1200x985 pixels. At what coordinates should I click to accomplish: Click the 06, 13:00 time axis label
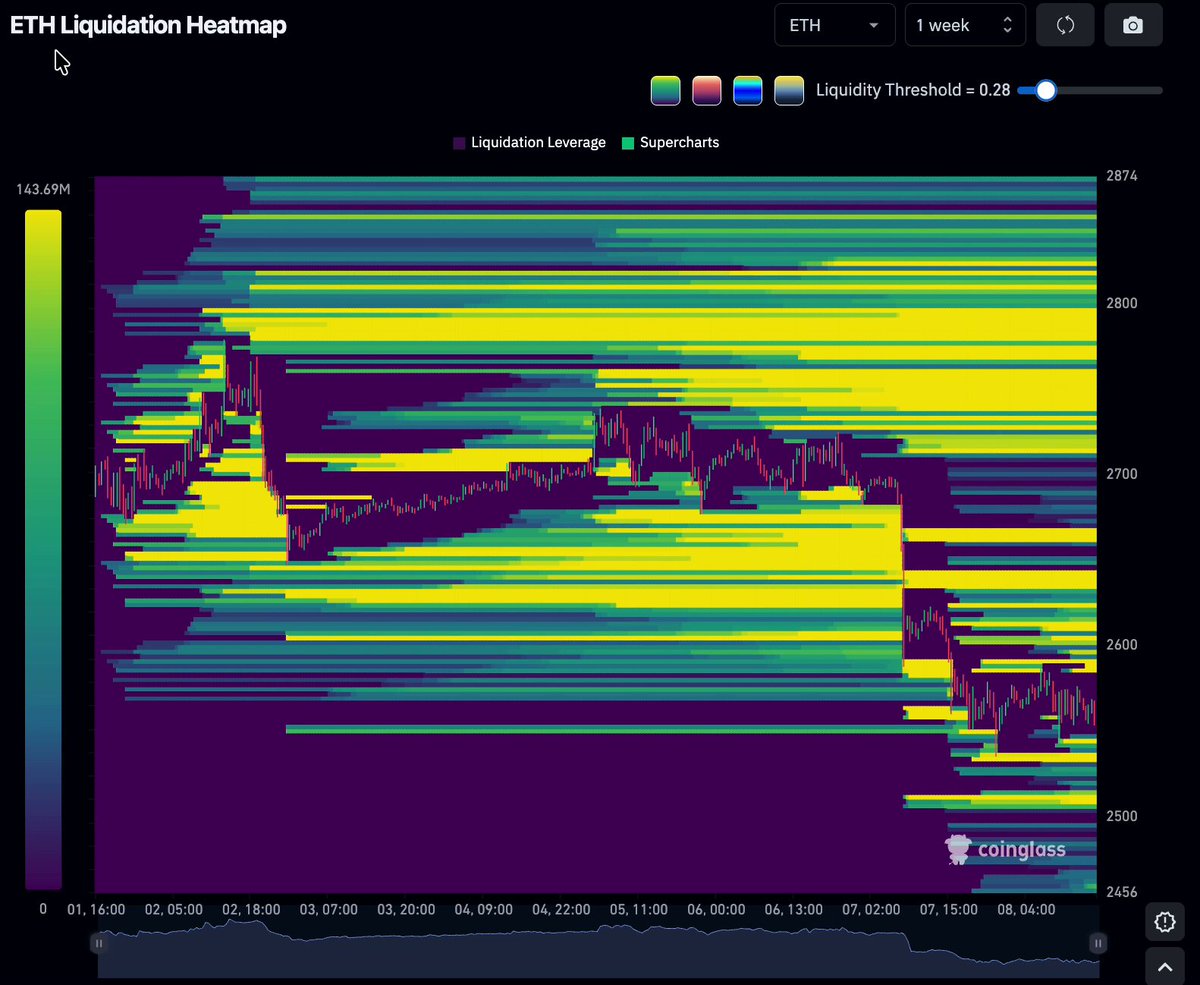793,910
